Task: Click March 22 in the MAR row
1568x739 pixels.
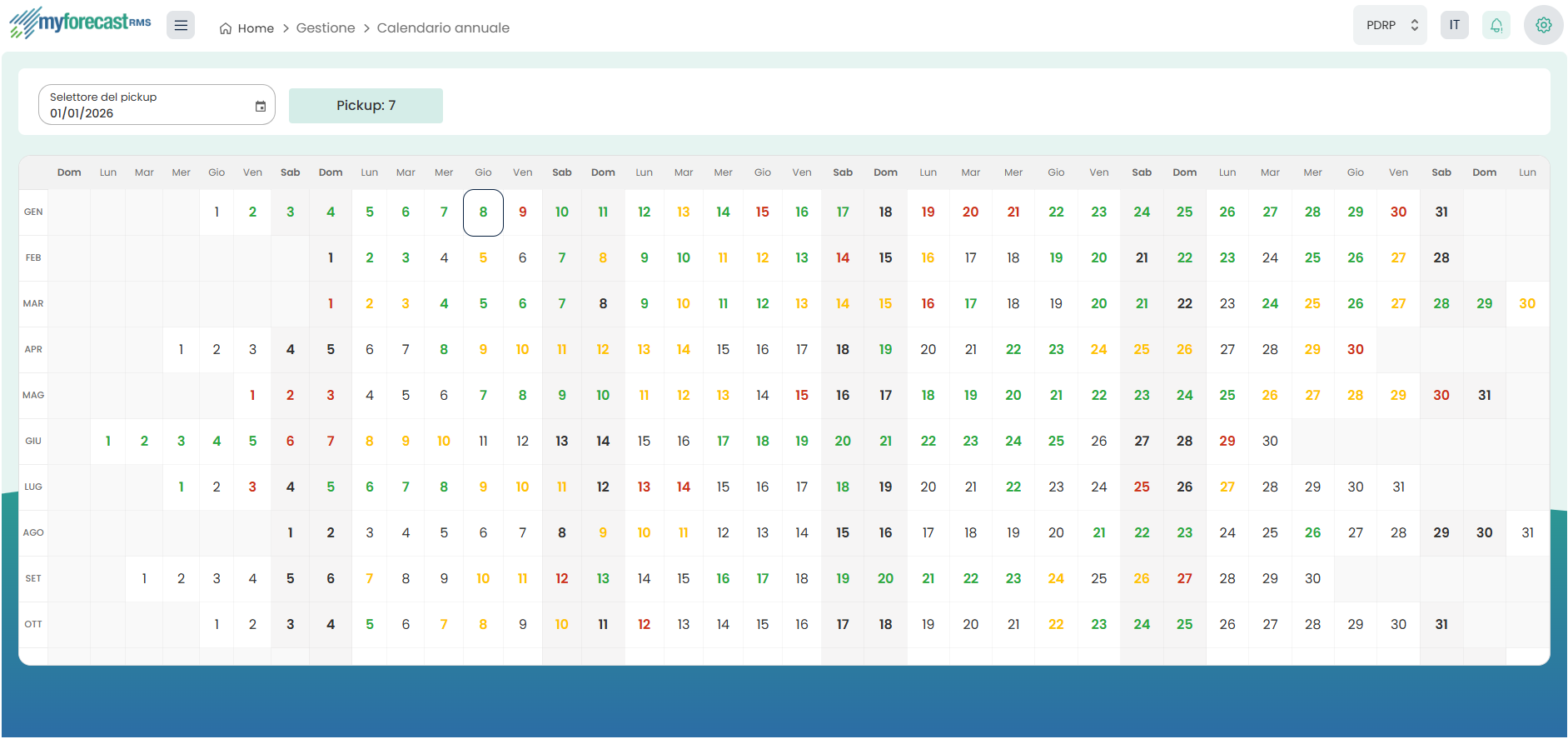Action: pos(1185,304)
